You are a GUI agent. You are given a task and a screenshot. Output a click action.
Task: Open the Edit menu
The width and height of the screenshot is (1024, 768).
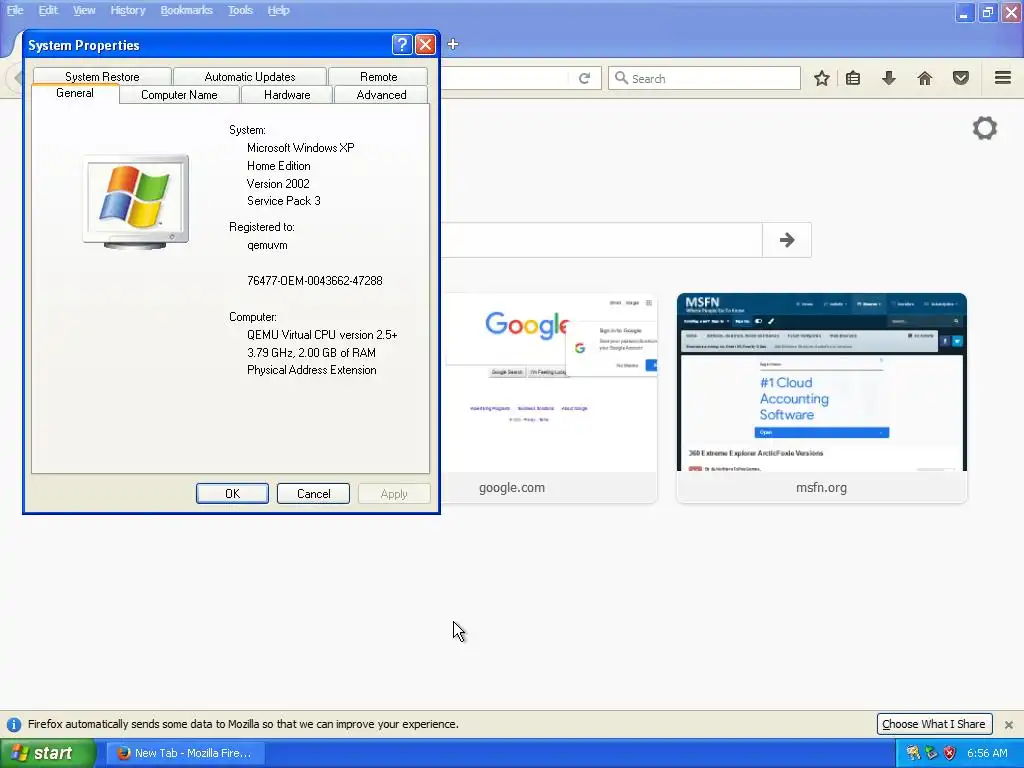[x=48, y=10]
